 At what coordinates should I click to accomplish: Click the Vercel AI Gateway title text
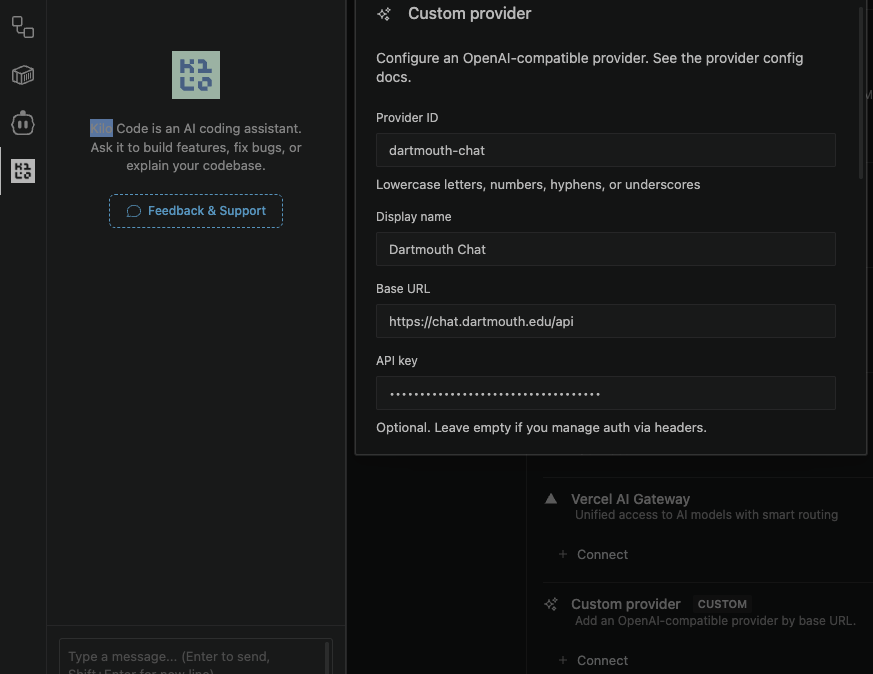pos(630,499)
